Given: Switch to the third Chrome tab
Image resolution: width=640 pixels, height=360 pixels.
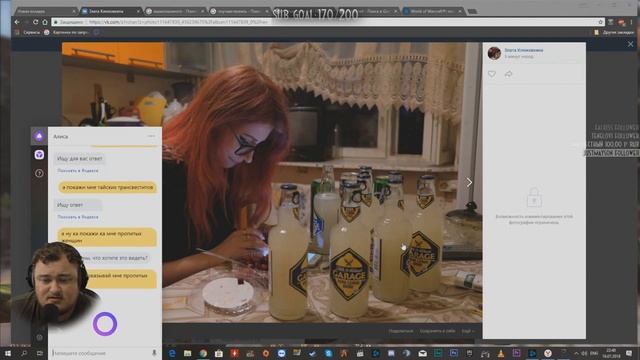Looking at the screenshot, I should click(175, 11).
